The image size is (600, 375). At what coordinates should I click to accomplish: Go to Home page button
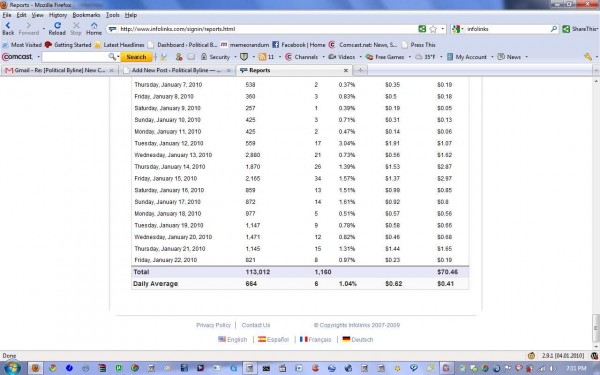tap(94, 28)
